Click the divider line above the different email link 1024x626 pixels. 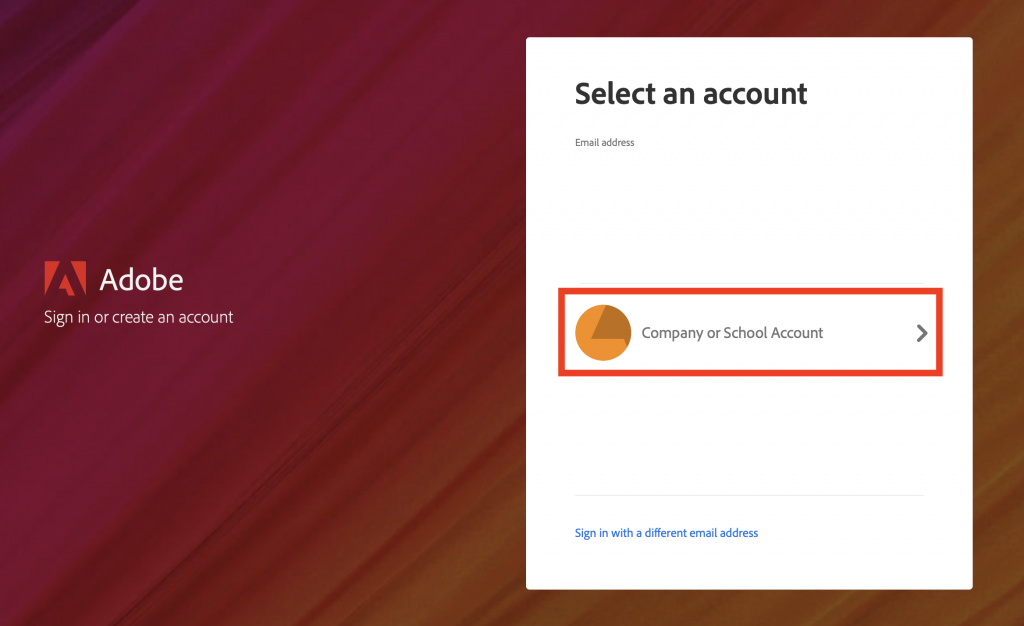[749, 495]
